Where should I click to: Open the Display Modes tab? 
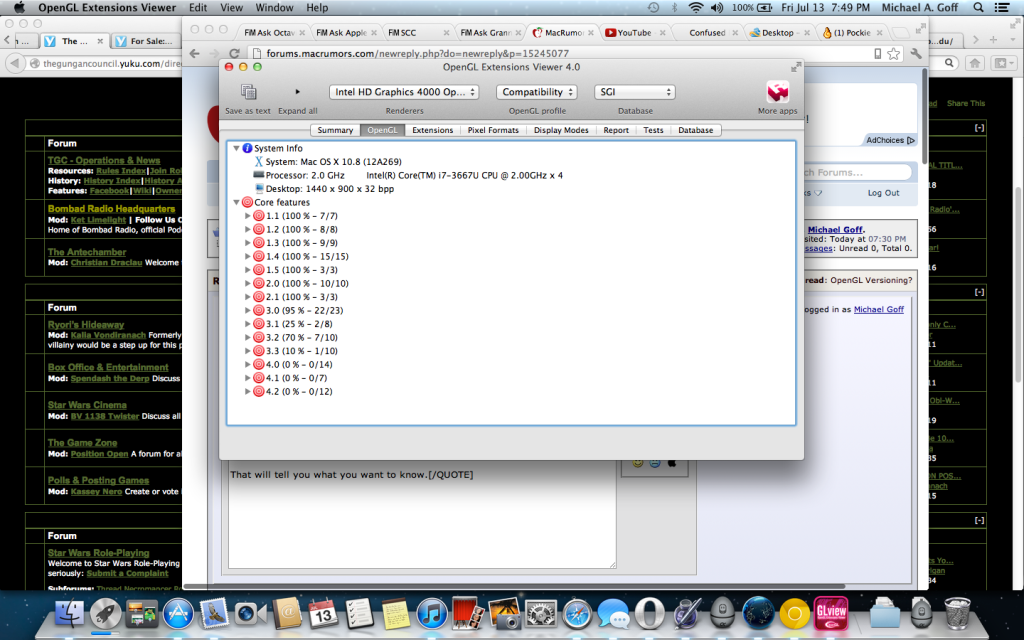tap(561, 130)
